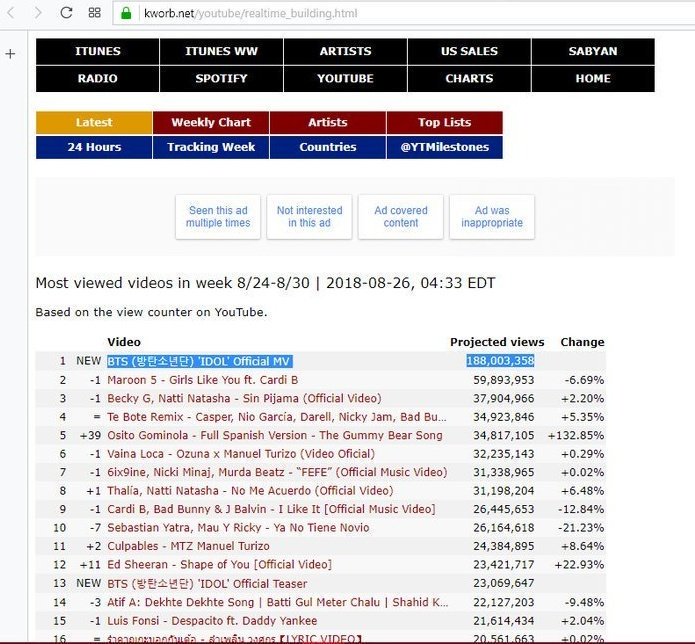Click the browser forward arrow

(39, 13)
